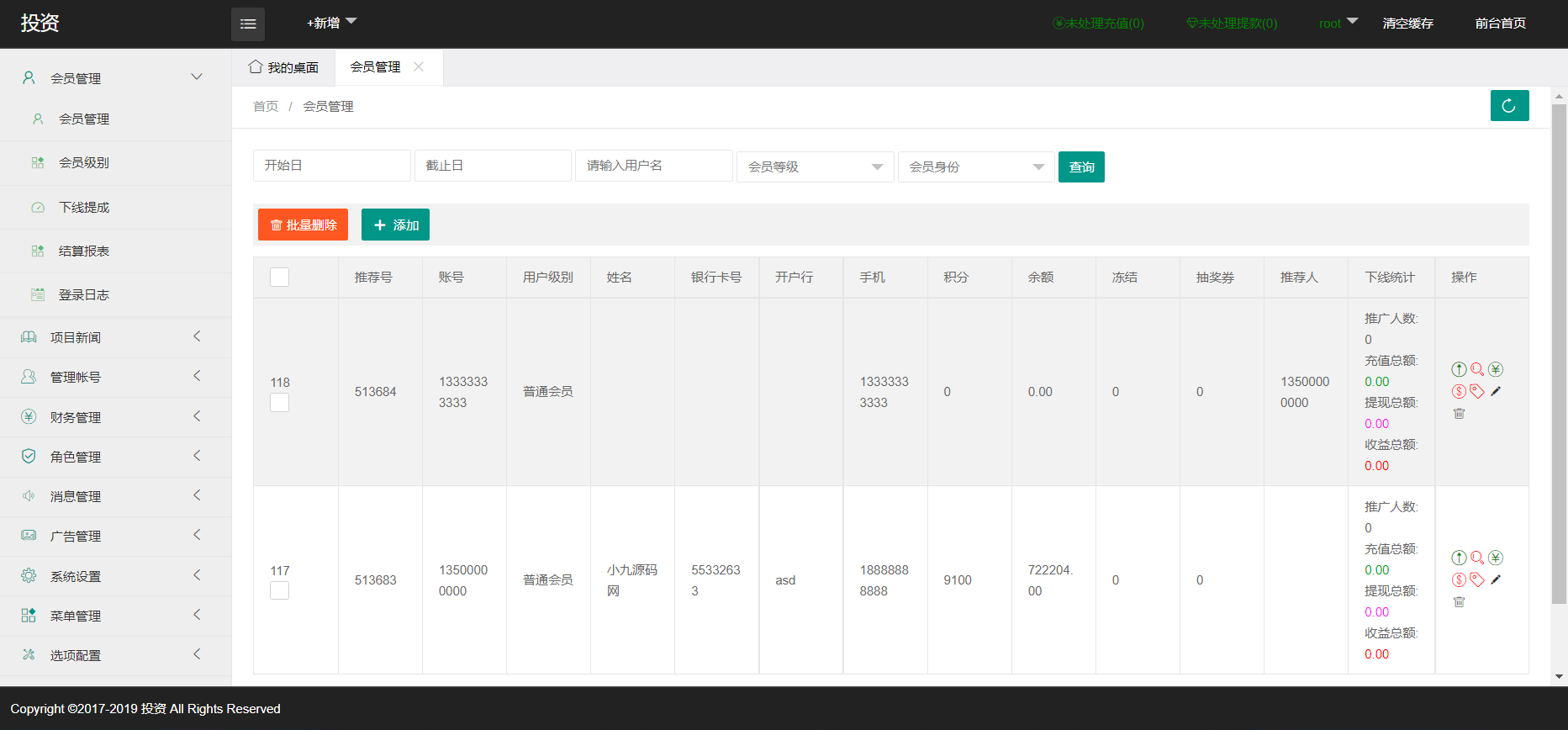Expand the 管理帐号 sidebar group
The image size is (1568, 730).
(x=115, y=377)
